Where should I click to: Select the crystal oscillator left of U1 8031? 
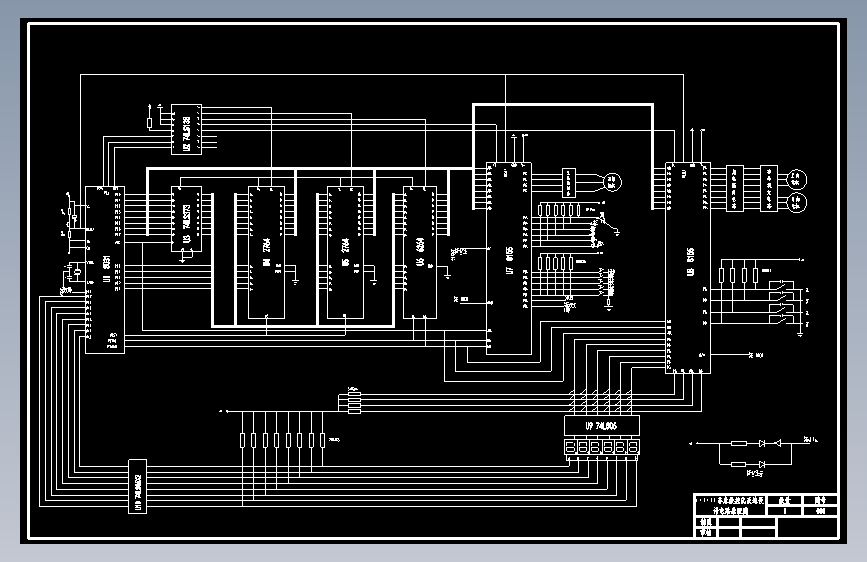tap(77, 271)
